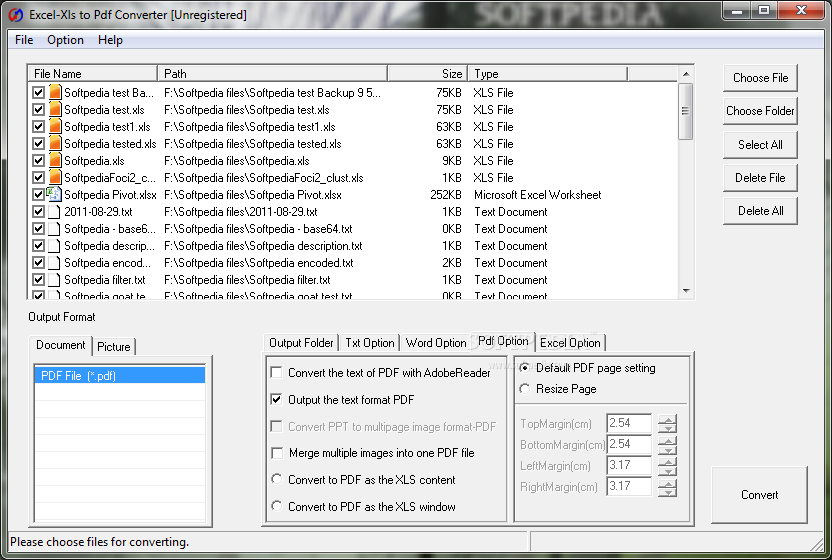Click the Delete File button
Image resolution: width=832 pixels, height=560 pixels.
click(x=760, y=178)
